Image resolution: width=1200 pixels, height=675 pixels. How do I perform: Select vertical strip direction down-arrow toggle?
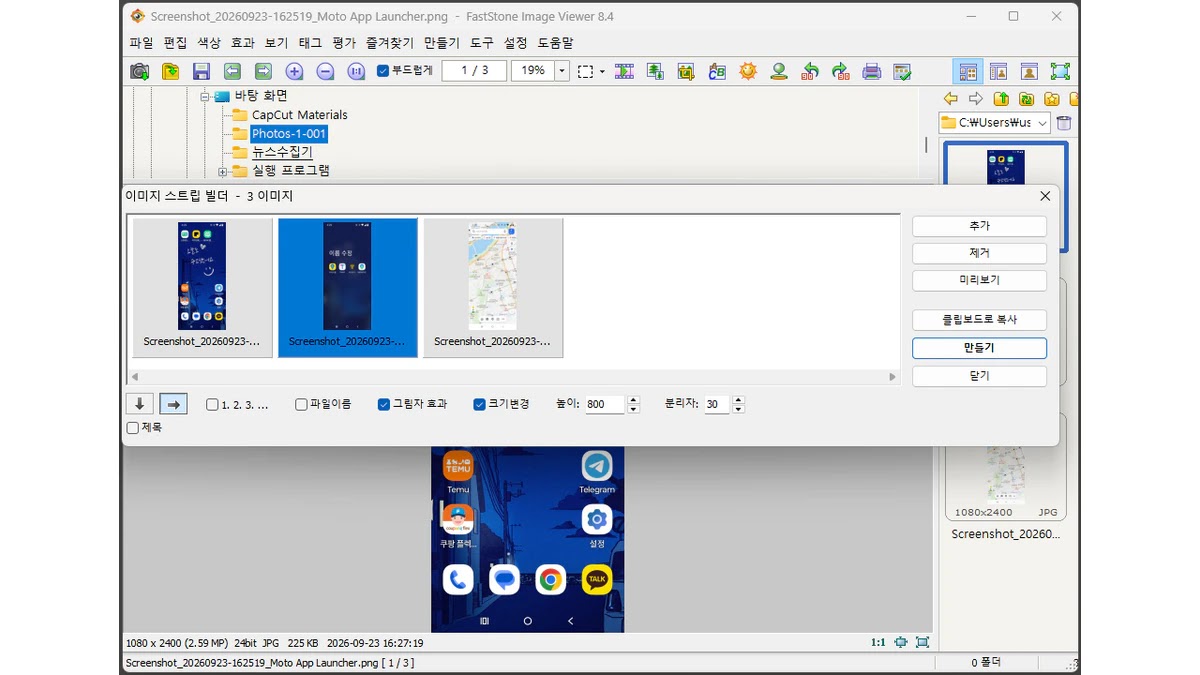click(x=140, y=404)
